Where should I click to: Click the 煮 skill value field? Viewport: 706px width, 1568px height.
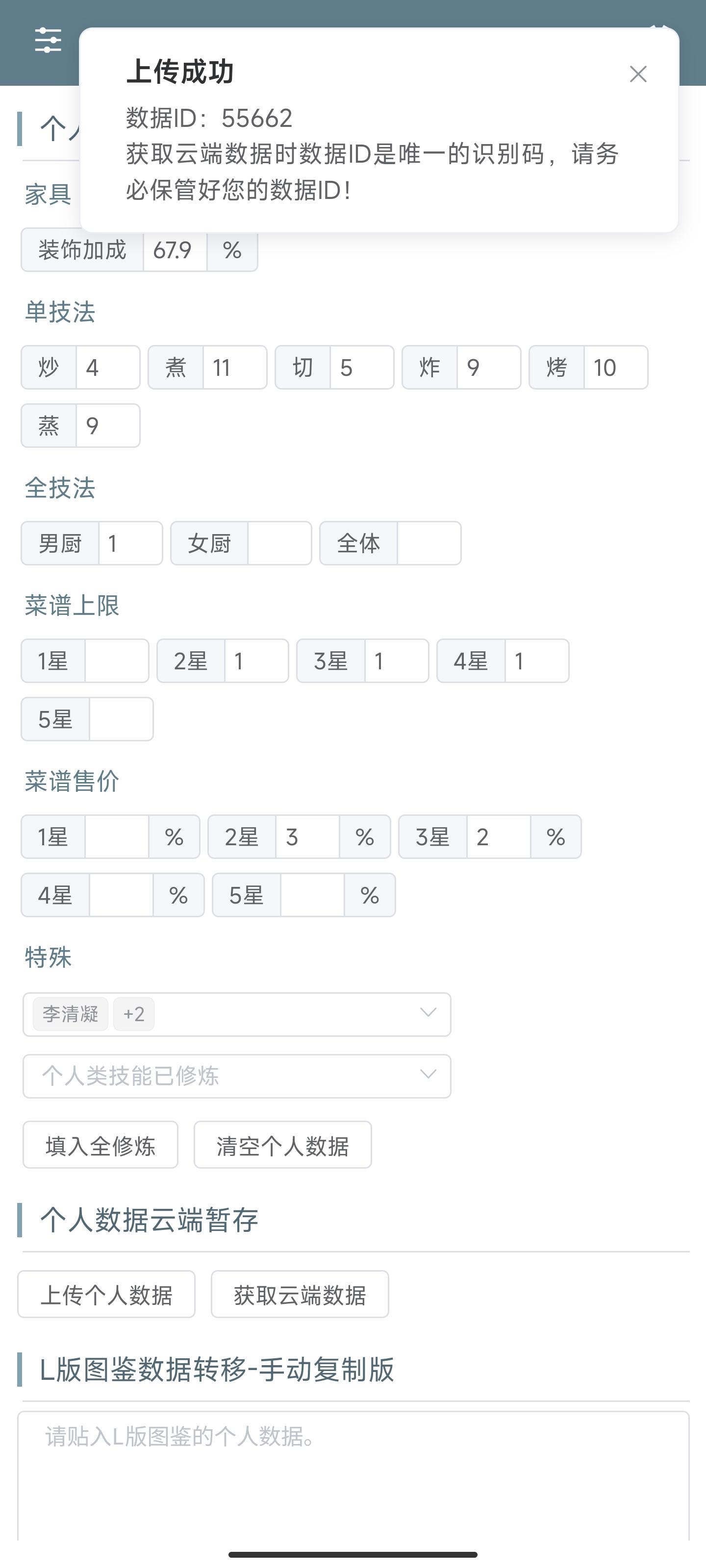pos(234,367)
